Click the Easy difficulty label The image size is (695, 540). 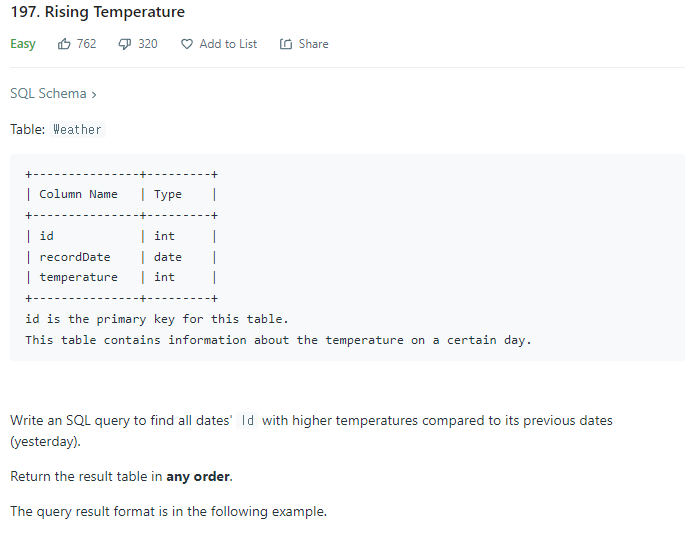(x=23, y=44)
